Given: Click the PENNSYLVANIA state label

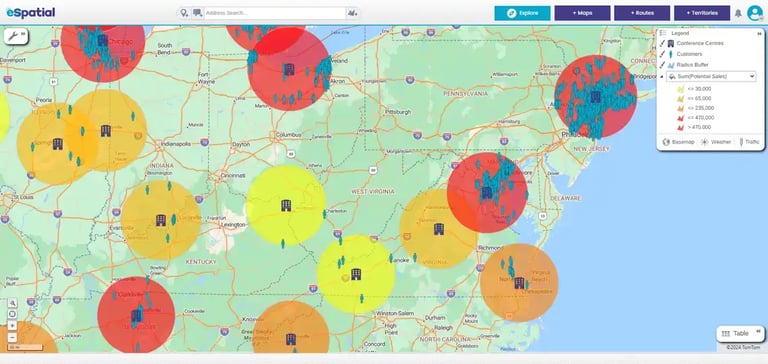Looking at the screenshot, I should (x=466, y=93).
